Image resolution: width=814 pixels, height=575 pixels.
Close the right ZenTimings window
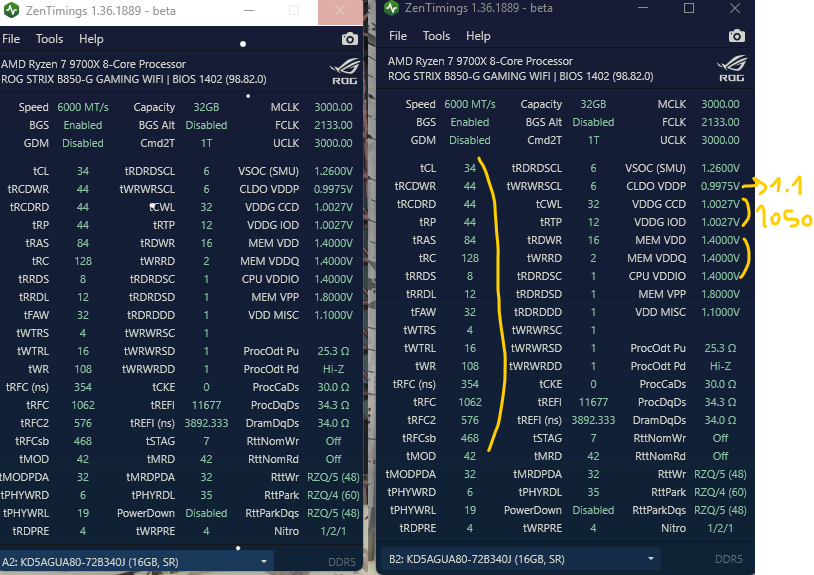(735, 8)
